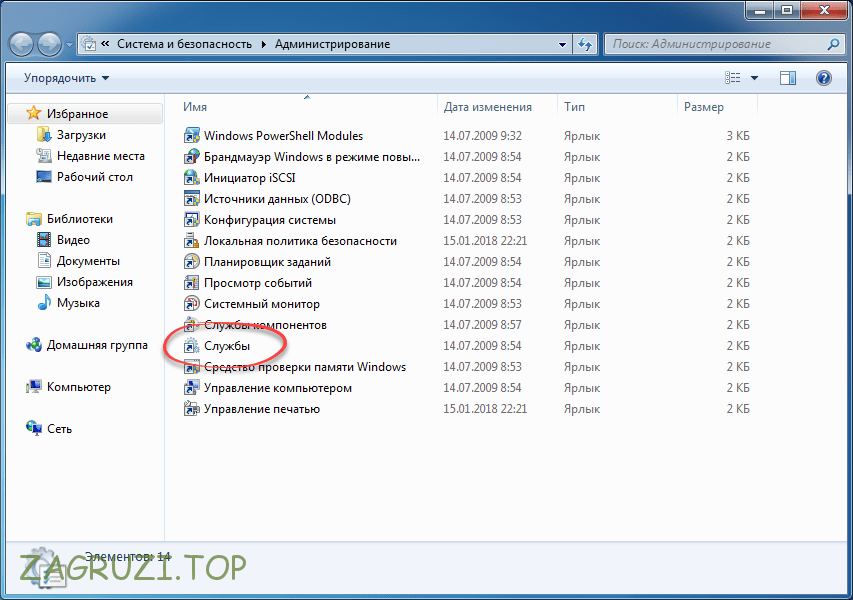
Task: Select the Управление компьютером icon
Action: click(x=191, y=388)
